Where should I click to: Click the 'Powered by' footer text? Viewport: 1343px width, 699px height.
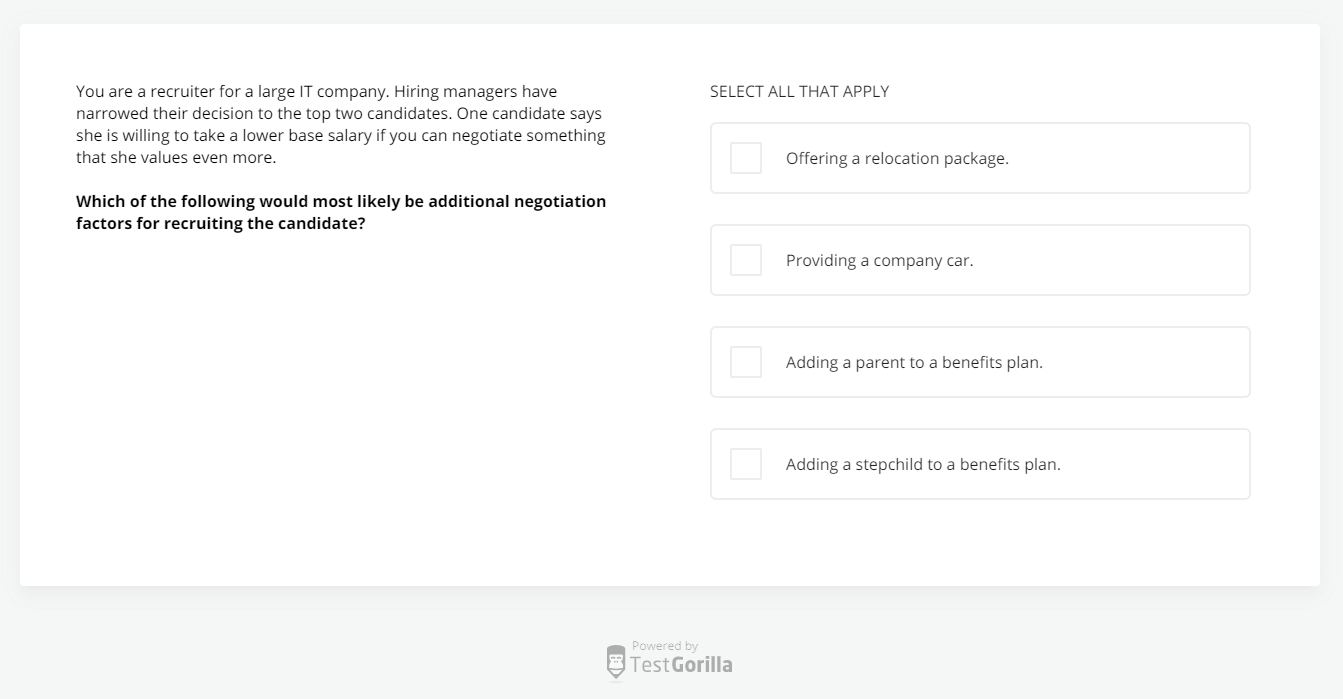[x=665, y=646]
